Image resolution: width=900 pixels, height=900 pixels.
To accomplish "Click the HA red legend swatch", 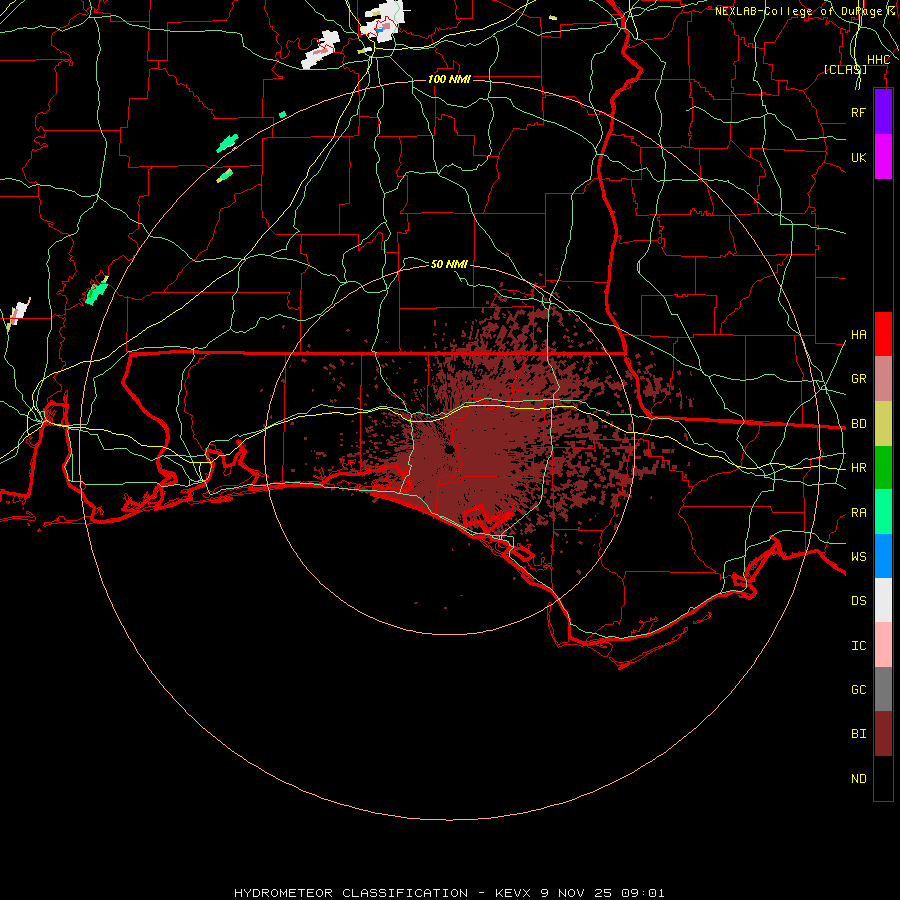I will point(883,334).
